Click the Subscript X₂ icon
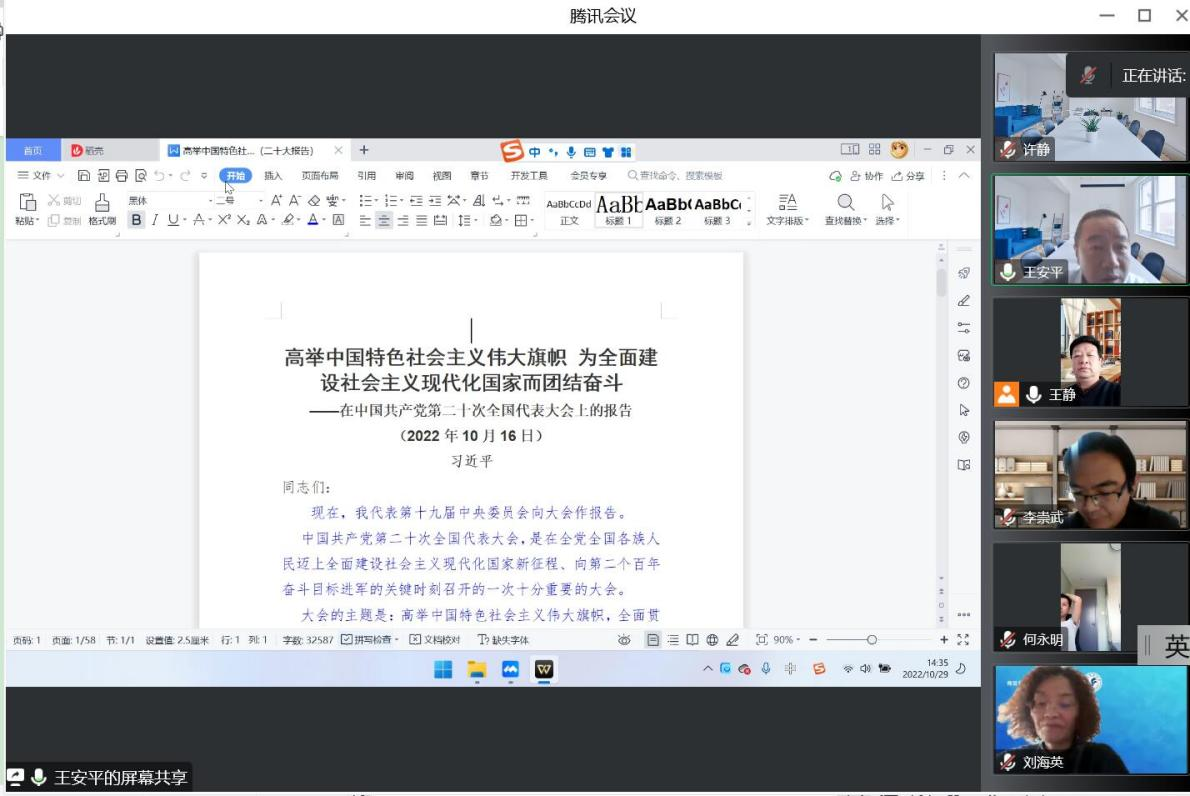The width and height of the screenshot is (1190, 796). 243,220
